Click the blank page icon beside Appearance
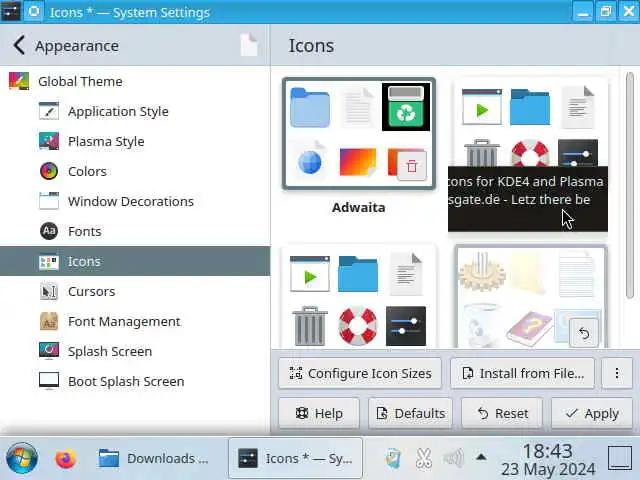The height and width of the screenshot is (480, 640). [249, 45]
